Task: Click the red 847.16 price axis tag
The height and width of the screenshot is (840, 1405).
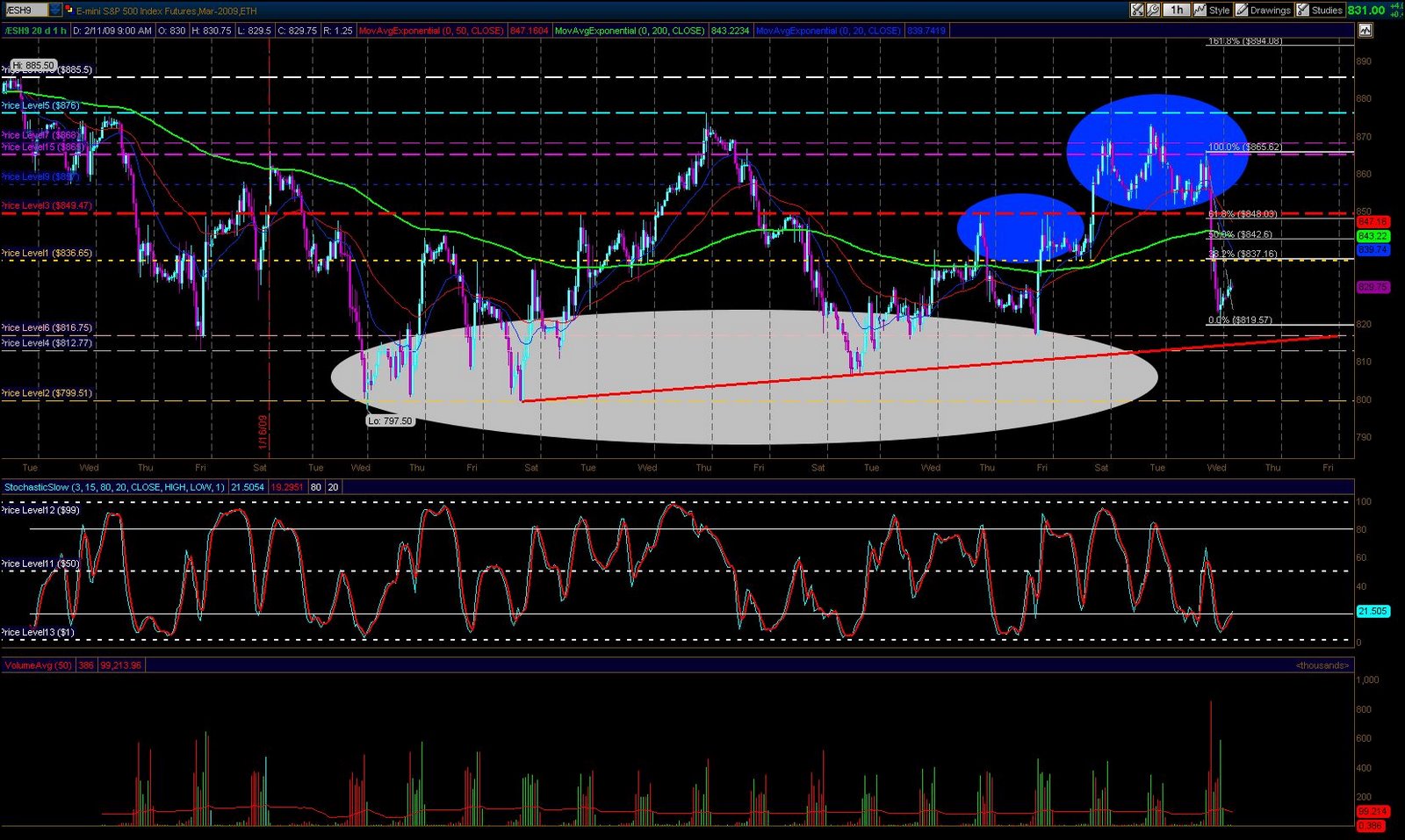Action: pyautogui.click(x=1373, y=222)
